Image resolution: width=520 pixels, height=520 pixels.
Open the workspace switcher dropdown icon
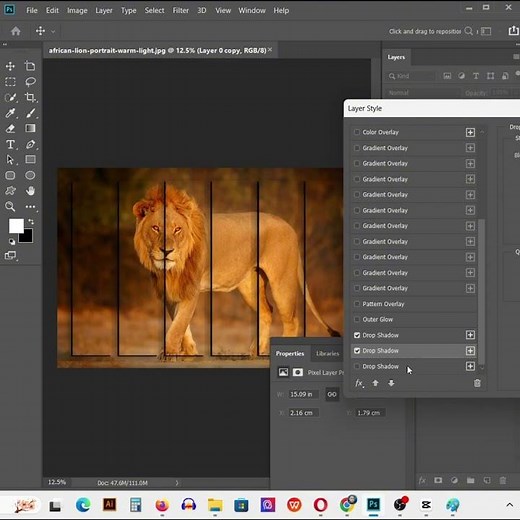[486, 31]
